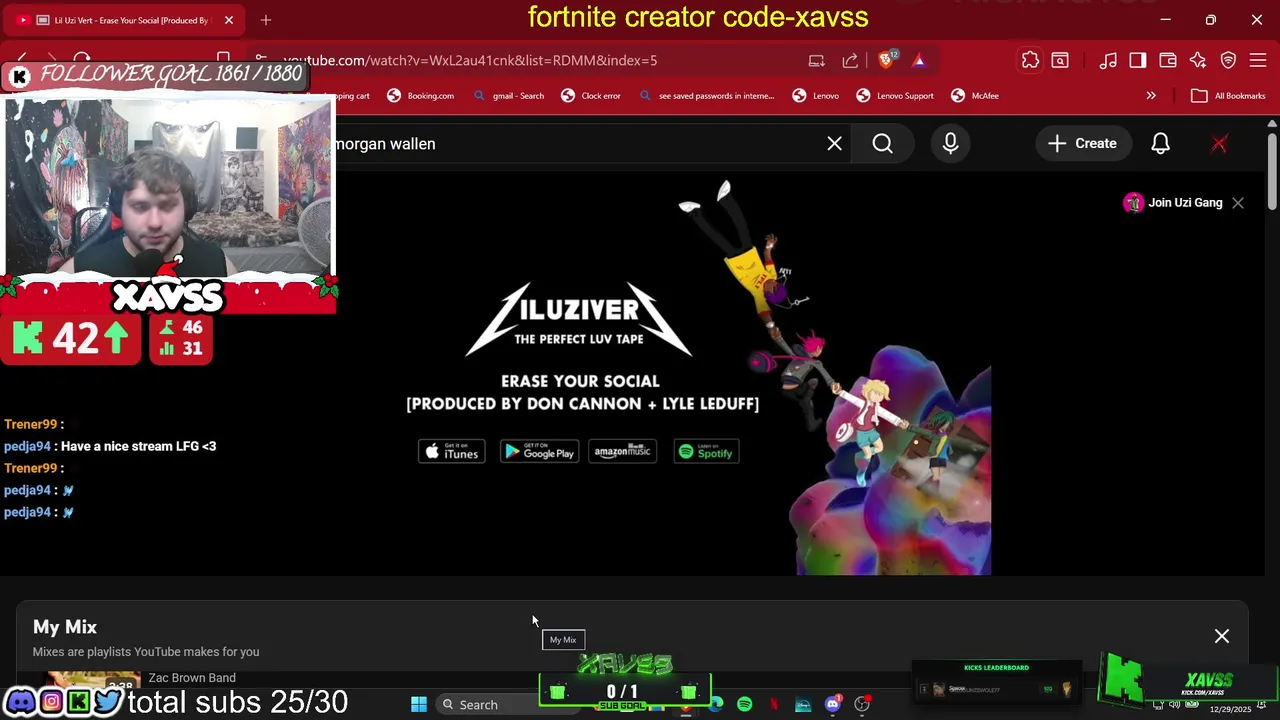Click the Listen on Spotify badge
The width and height of the screenshot is (1280, 720).
pos(706,452)
